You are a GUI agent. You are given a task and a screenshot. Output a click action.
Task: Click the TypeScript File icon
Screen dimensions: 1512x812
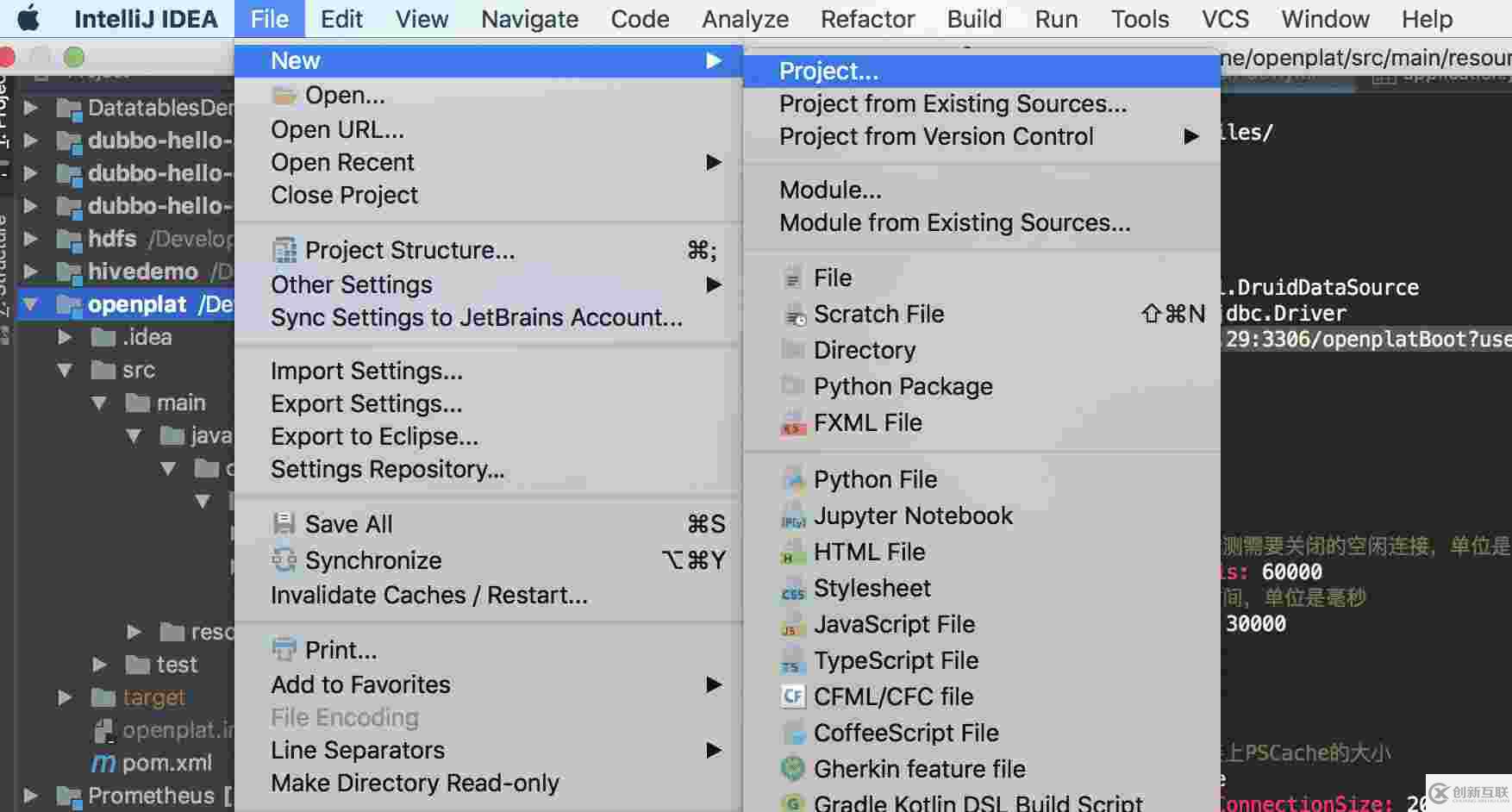click(x=792, y=662)
